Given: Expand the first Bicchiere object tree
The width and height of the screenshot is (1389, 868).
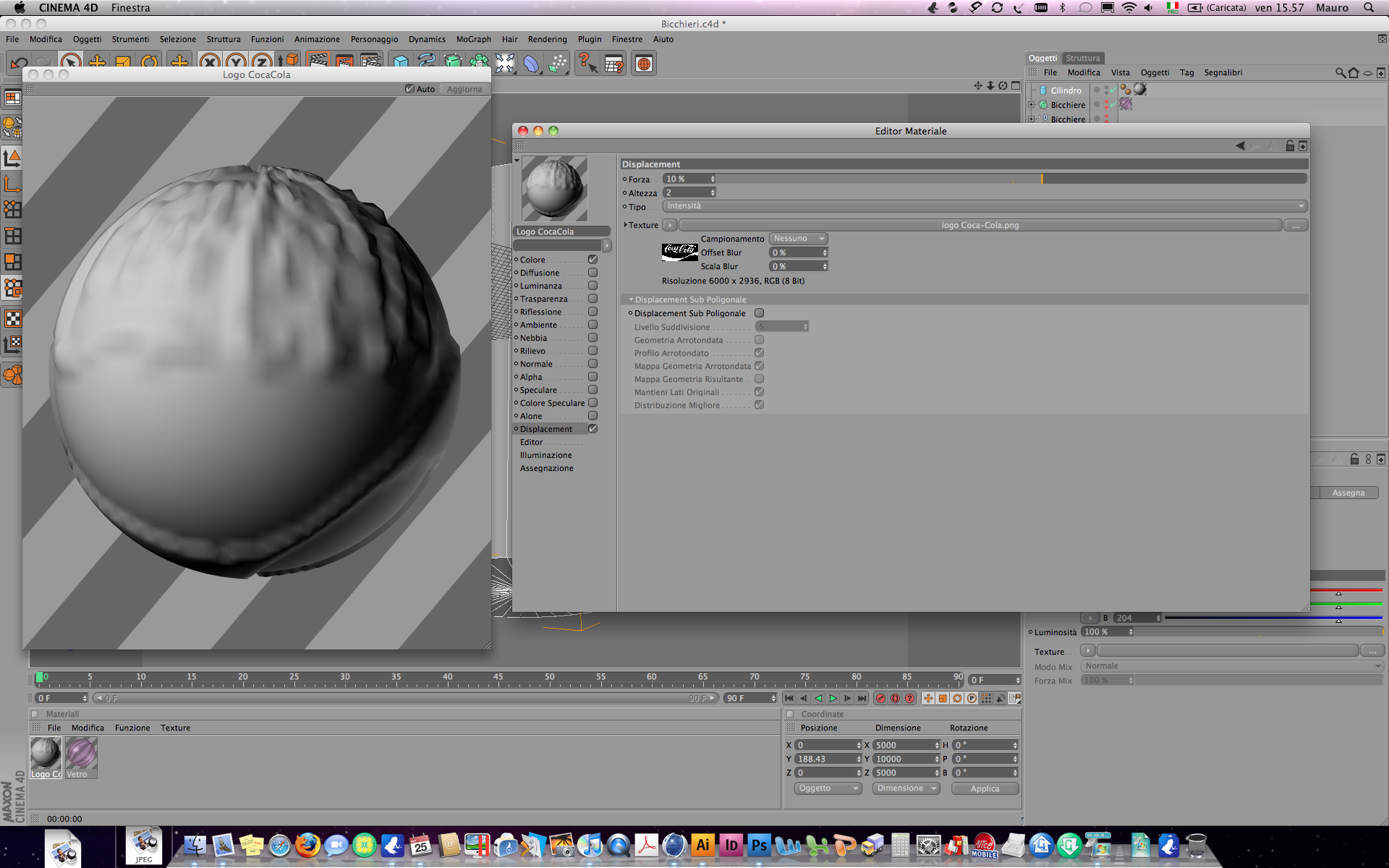Looking at the screenshot, I should coord(1032,105).
